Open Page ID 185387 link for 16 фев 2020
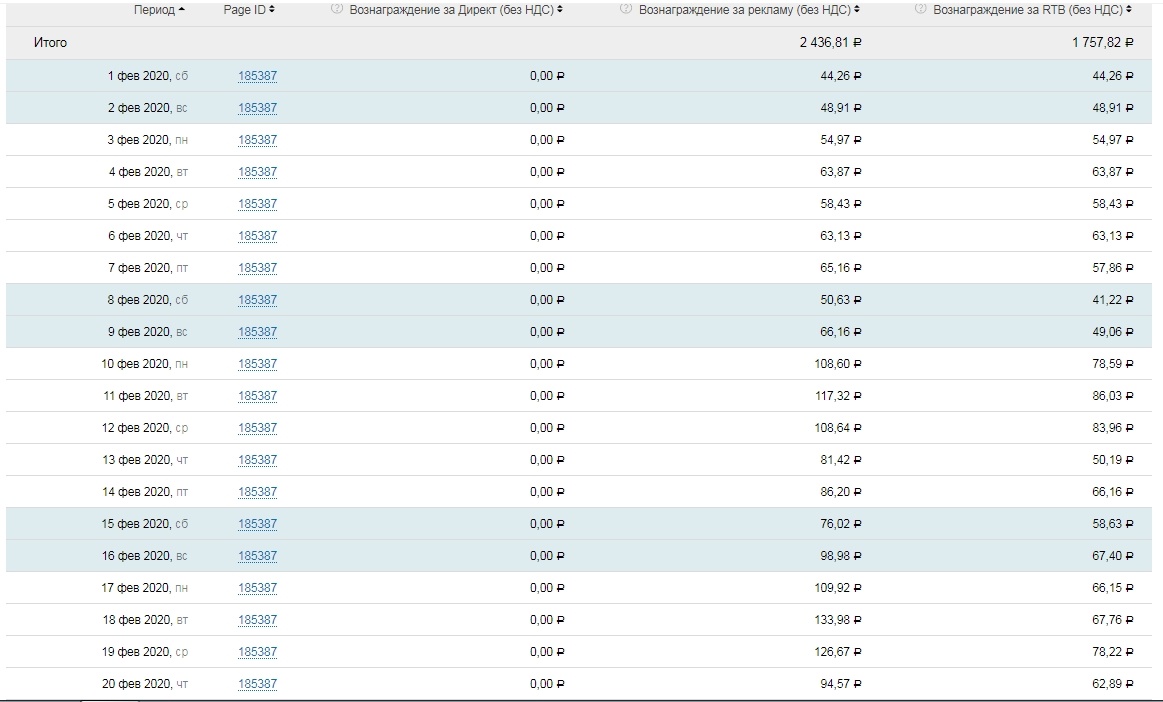The image size is (1163, 702). pyautogui.click(x=257, y=555)
